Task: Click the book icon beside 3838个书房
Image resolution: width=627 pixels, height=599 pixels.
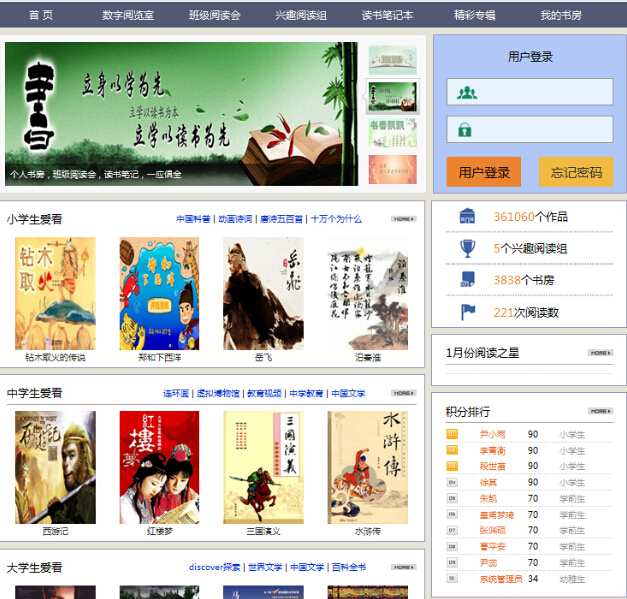Action: tap(467, 280)
